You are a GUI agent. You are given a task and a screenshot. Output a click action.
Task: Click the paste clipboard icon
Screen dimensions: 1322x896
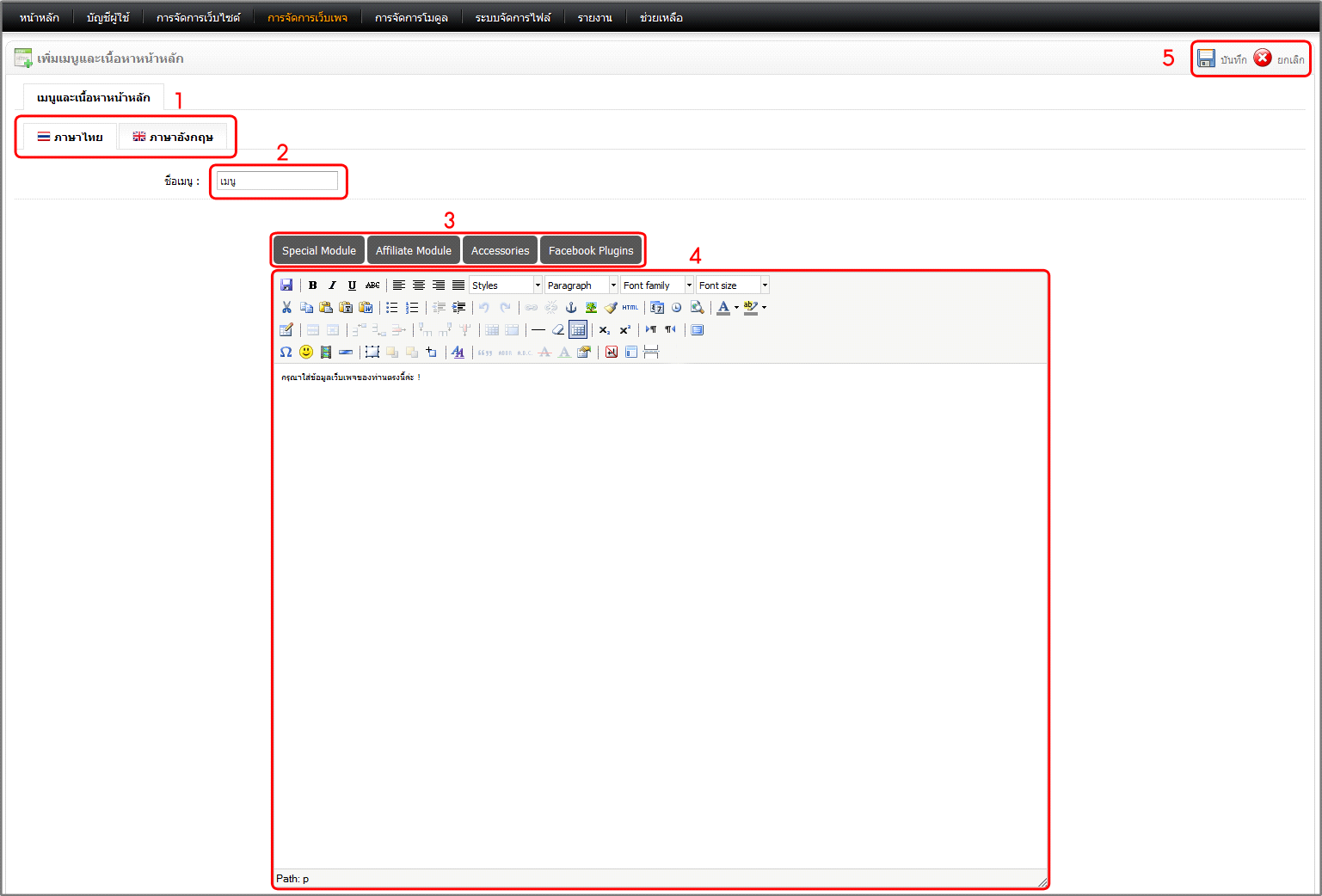(326, 307)
